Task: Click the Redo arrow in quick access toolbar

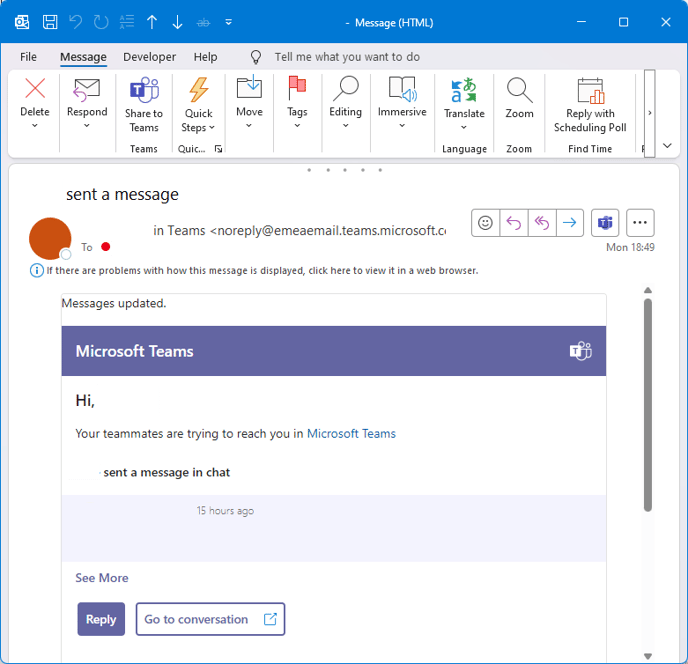Action: coord(101,22)
